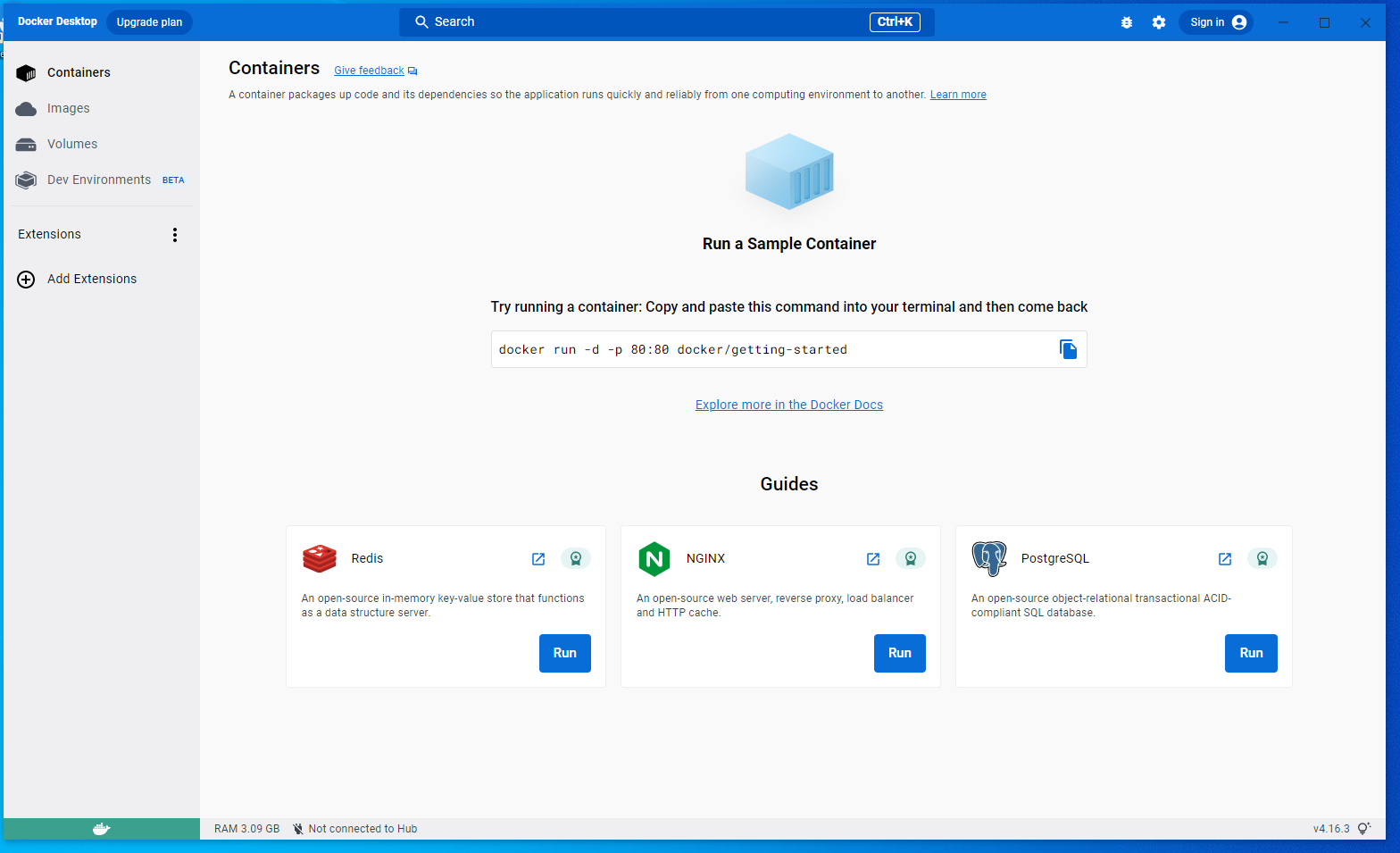Minimize the Docker Desktop window
Screen dimensions: 1400x853
tap(1283, 22)
